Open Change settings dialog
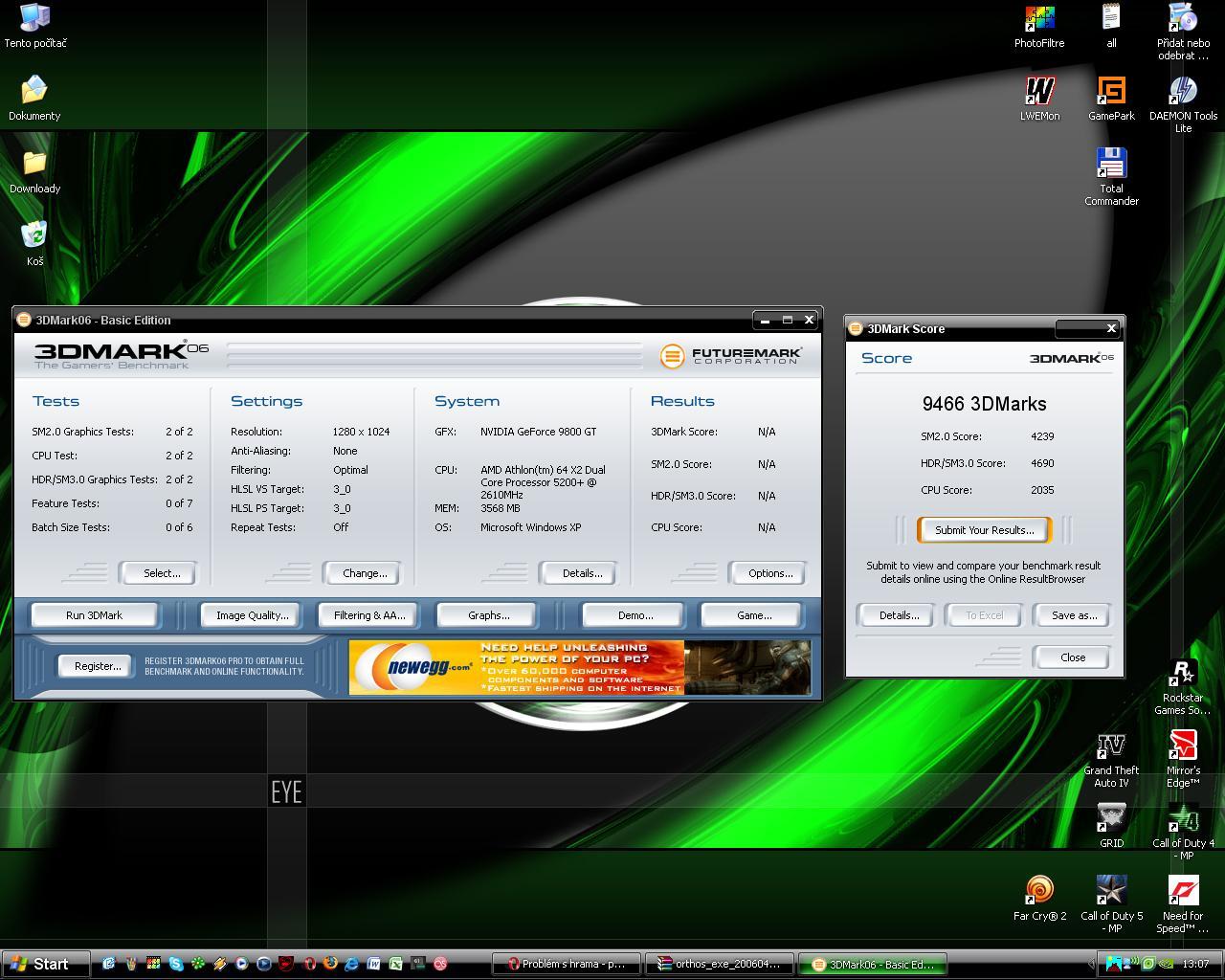Screen dimensions: 1225x980 (364, 573)
